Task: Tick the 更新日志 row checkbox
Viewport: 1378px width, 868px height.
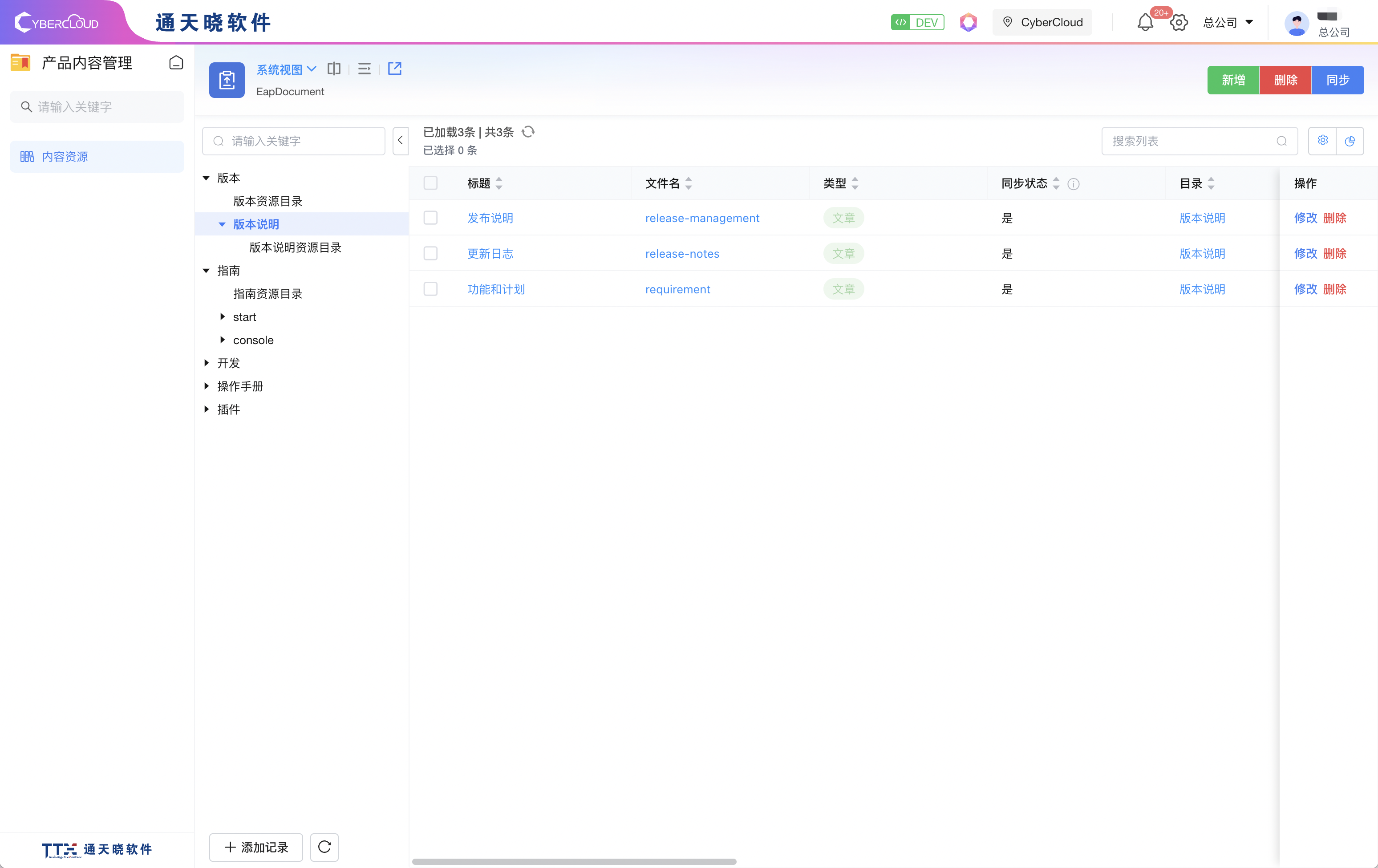Action: 430,253
